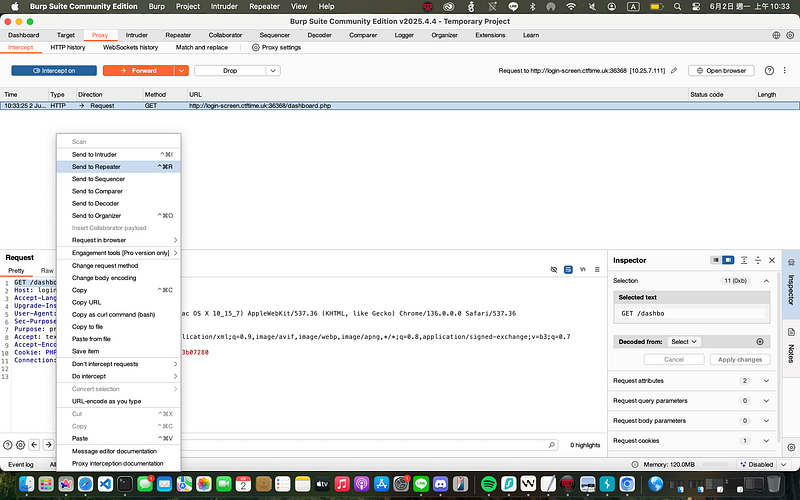Switch to the Decoder tab
The width and height of the screenshot is (800, 500).
tap(319, 35)
